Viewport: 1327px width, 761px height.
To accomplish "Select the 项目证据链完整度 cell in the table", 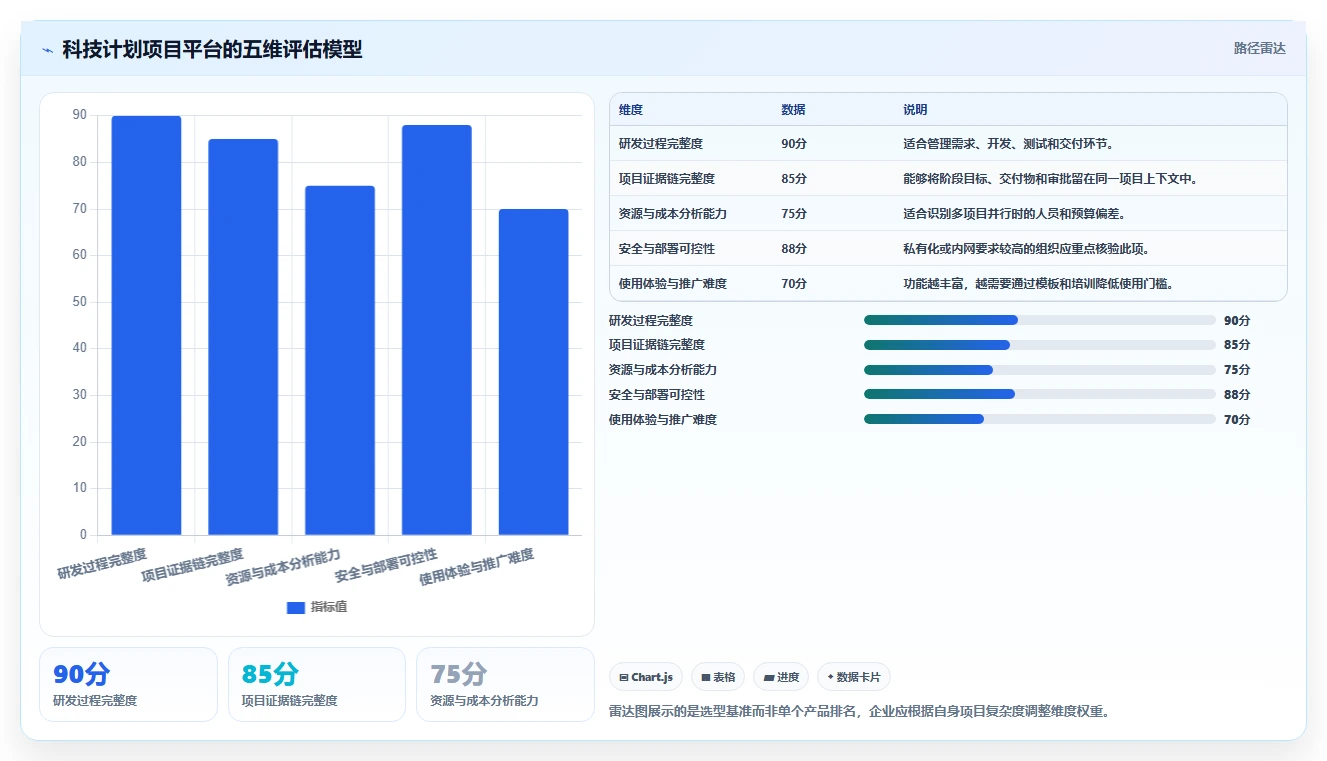I will [x=667, y=179].
